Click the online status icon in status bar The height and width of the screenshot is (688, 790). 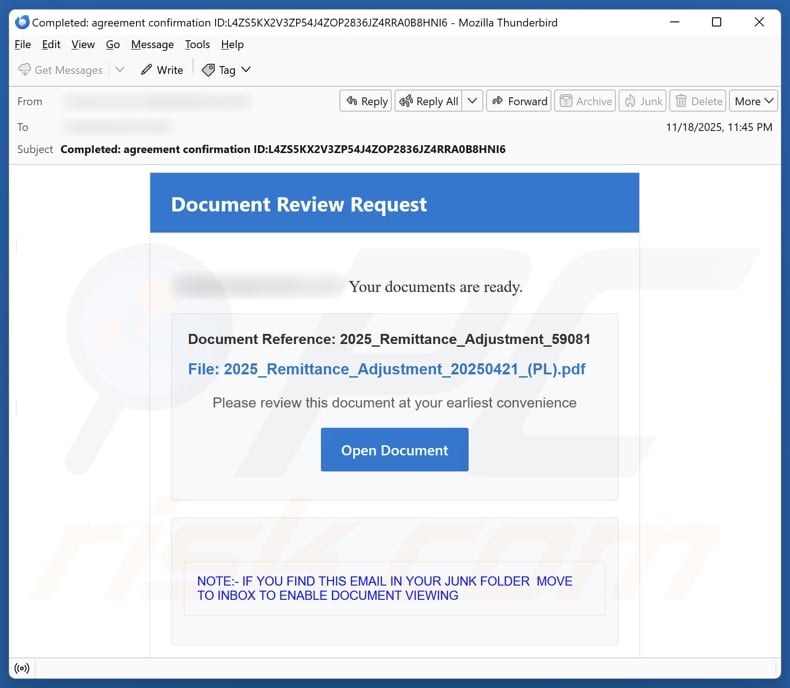point(22,668)
